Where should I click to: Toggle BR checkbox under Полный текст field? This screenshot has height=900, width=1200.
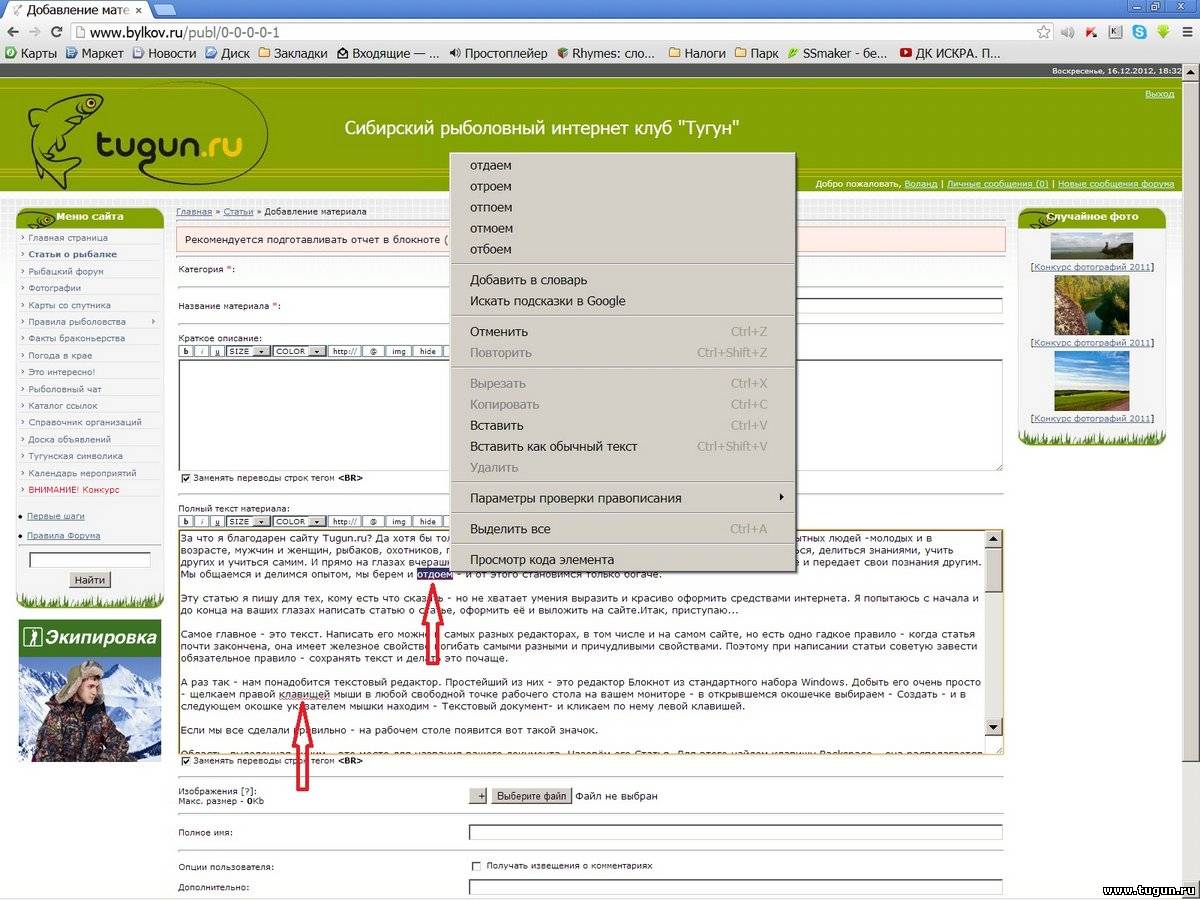185,761
